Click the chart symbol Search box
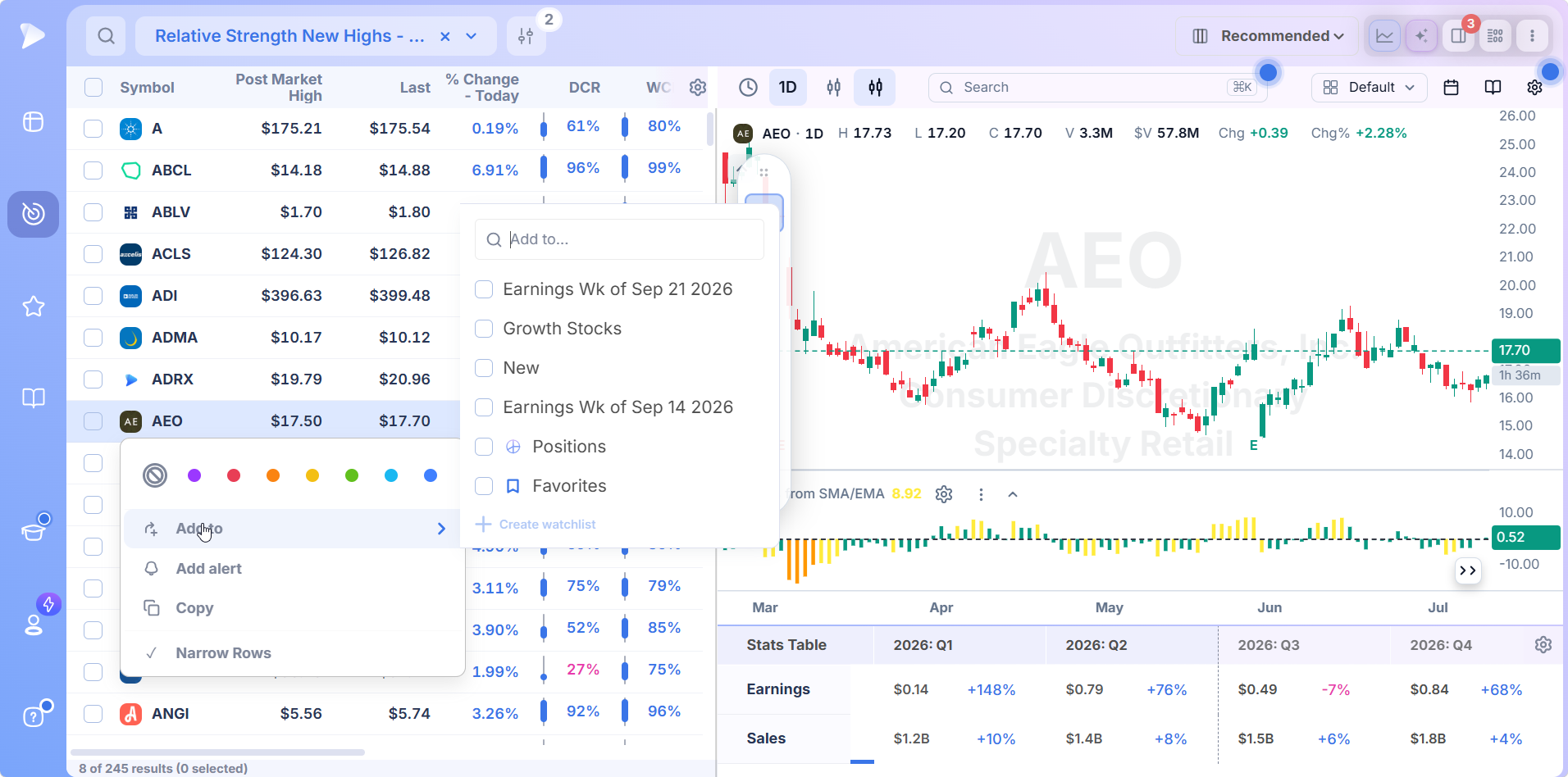The height and width of the screenshot is (777, 1568). (x=1097, y=87)
